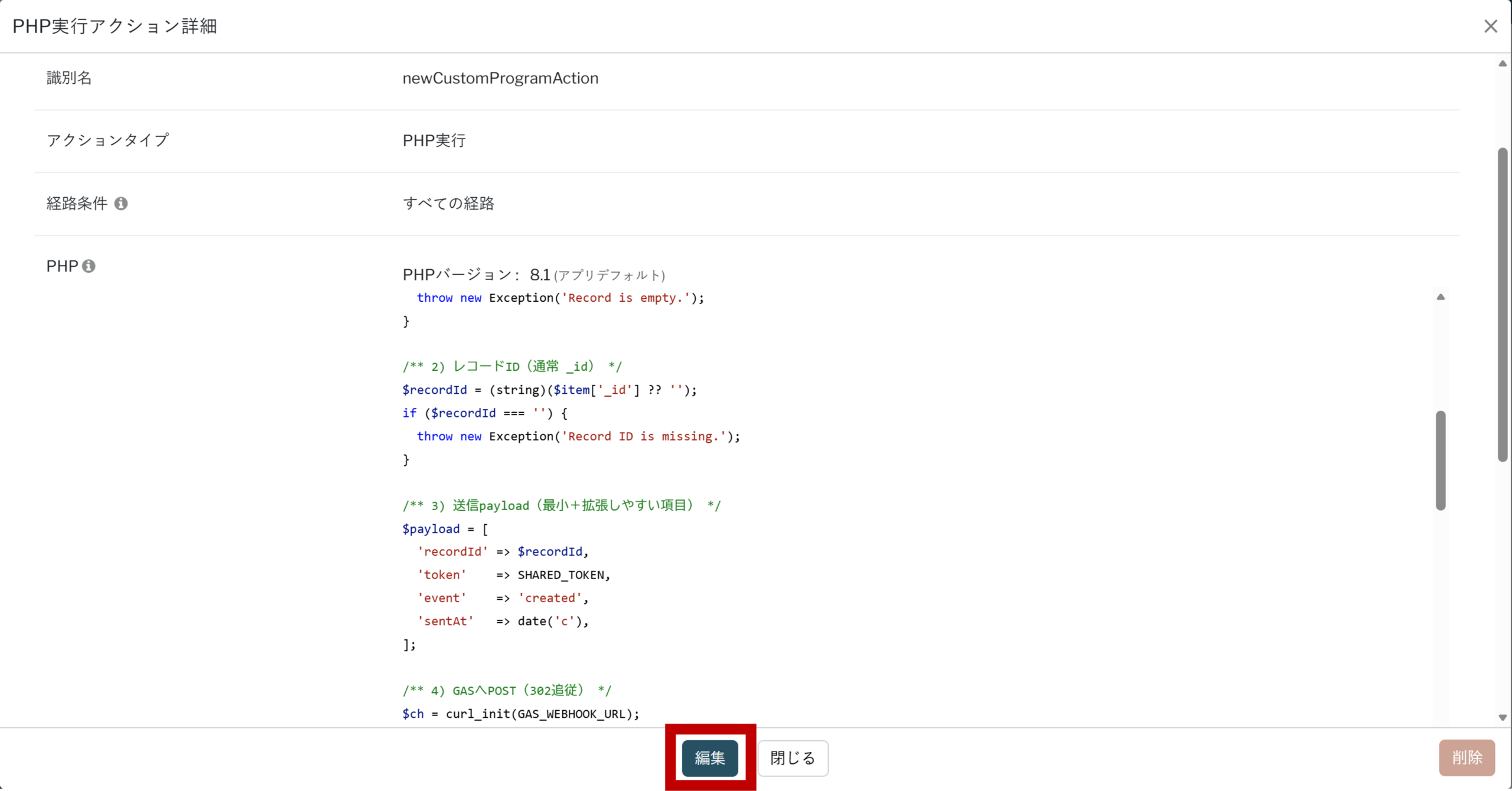
Task: Click the info icon beside 経路条件
Action: click(x=121, y=204)
